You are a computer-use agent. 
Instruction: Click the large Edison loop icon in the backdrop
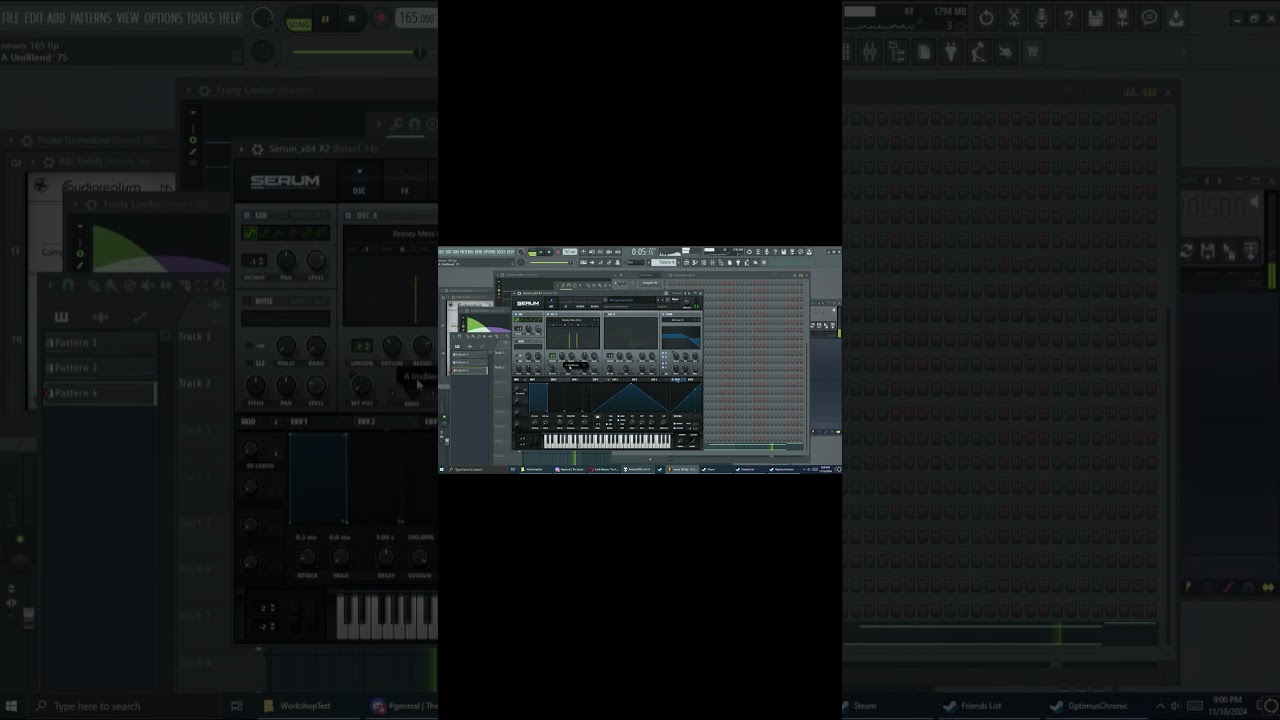tap(1187, 251)
